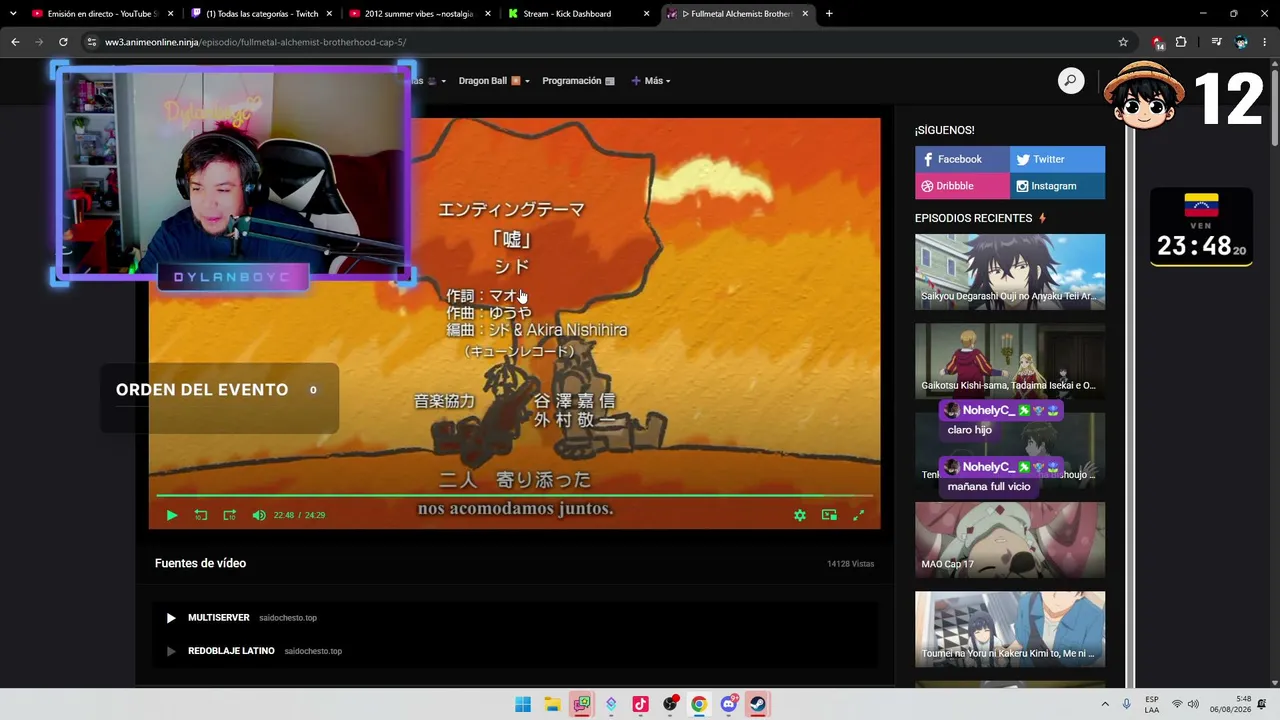The width and height of the screenshot is (1280, 720).
Task: Open Gaikotsu Kishi-sama episode thumbnail
Action: click(1010, 361)
